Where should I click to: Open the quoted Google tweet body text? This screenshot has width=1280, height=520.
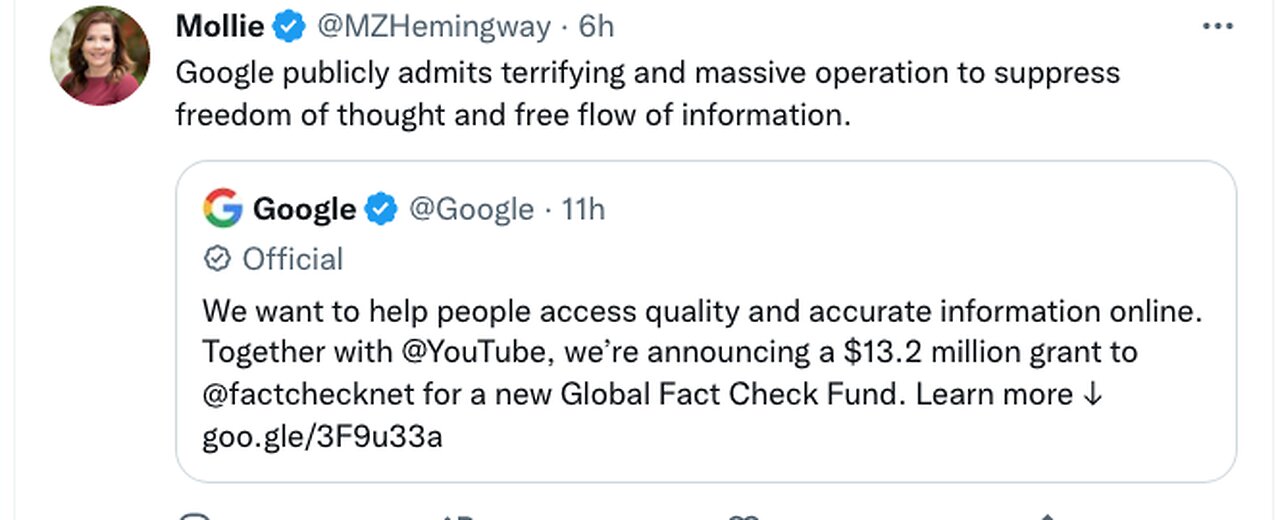coord(702,373)
